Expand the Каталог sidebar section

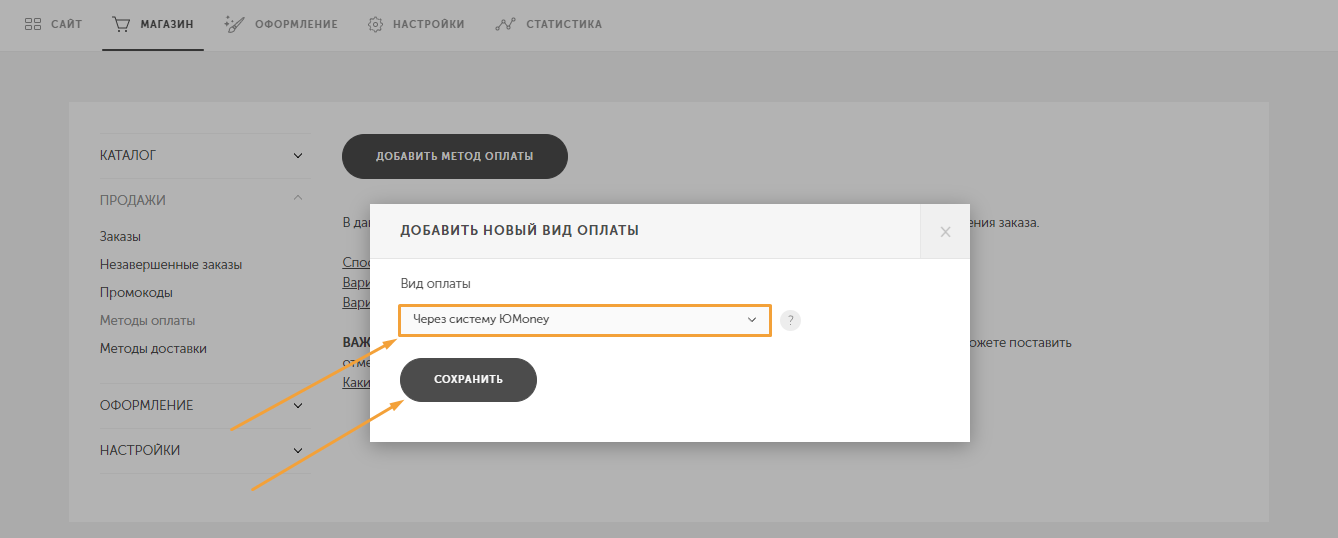[x=298, y=156]
